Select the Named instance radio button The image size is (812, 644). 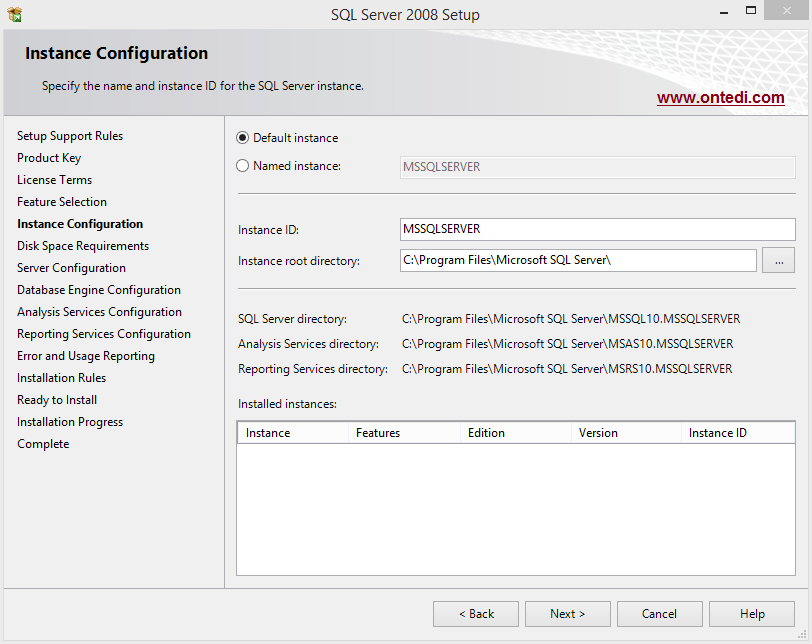click(242, 166)
